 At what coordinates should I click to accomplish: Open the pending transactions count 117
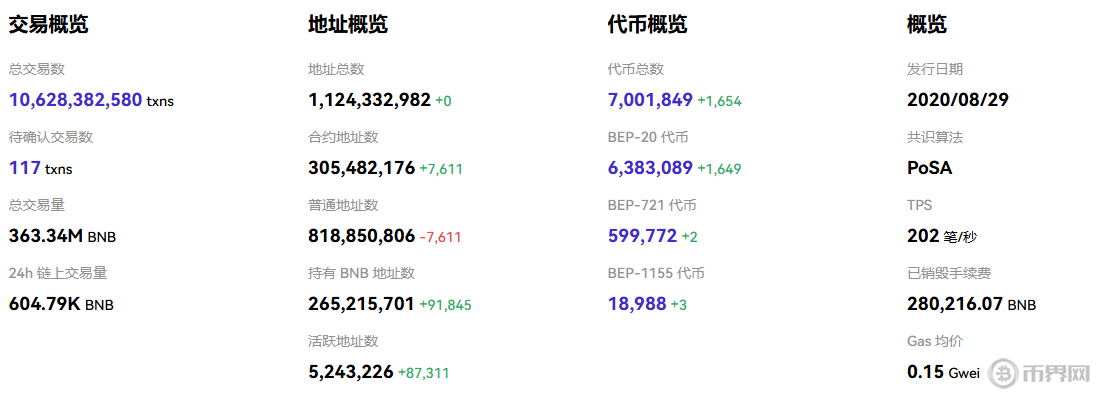[x=25, y=168]
